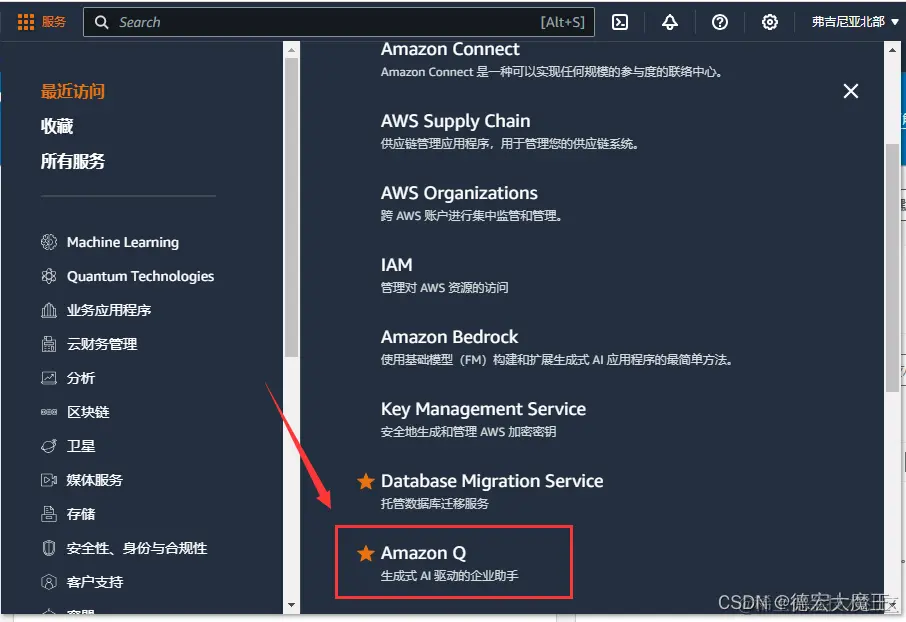Image resolution: width=906 pixels, height=622 pixels.
Task: Open the services grid icon
Action: pyautogui.click(x=25, y=22)
